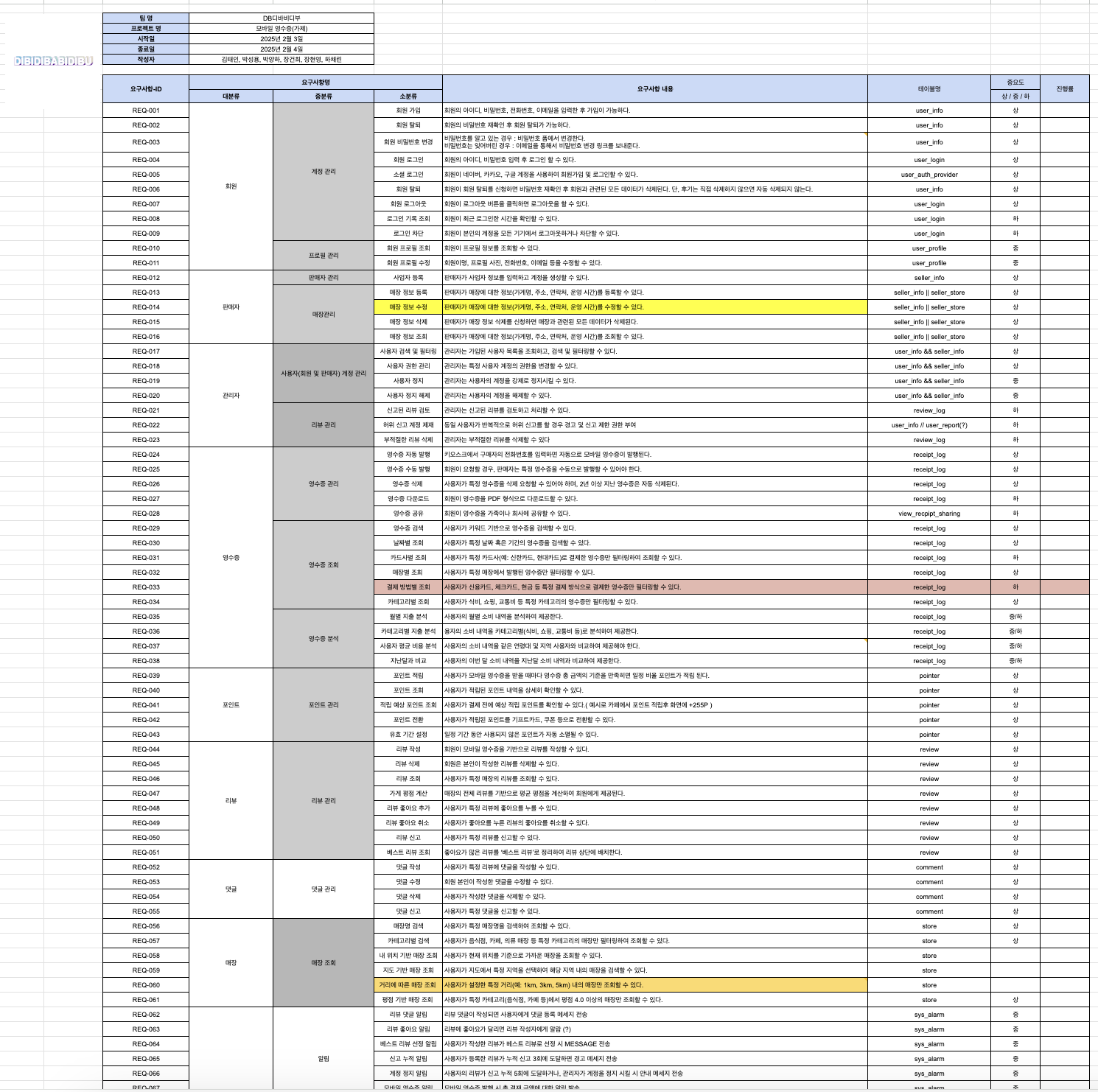
Task: Click the '매장관리' merged cell
Action: [x=324, y=315]
